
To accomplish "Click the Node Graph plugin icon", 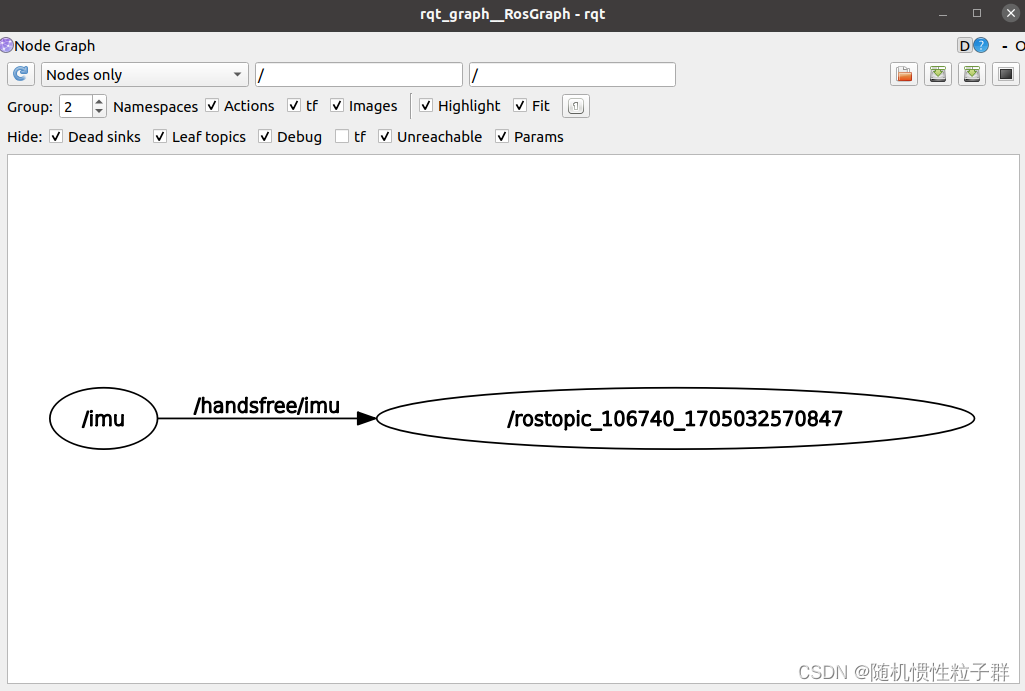I will pos(8,45).
